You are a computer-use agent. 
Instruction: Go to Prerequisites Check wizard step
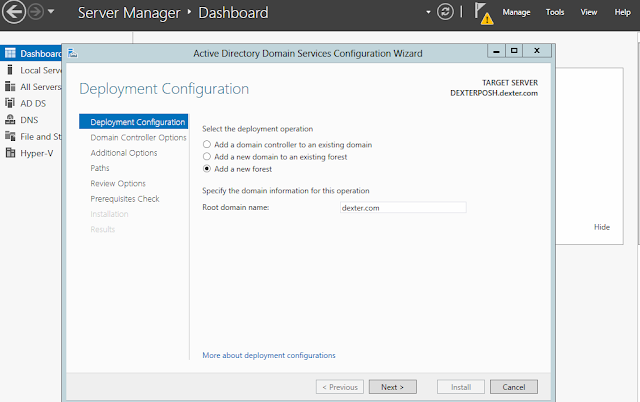tap(125, 199)
